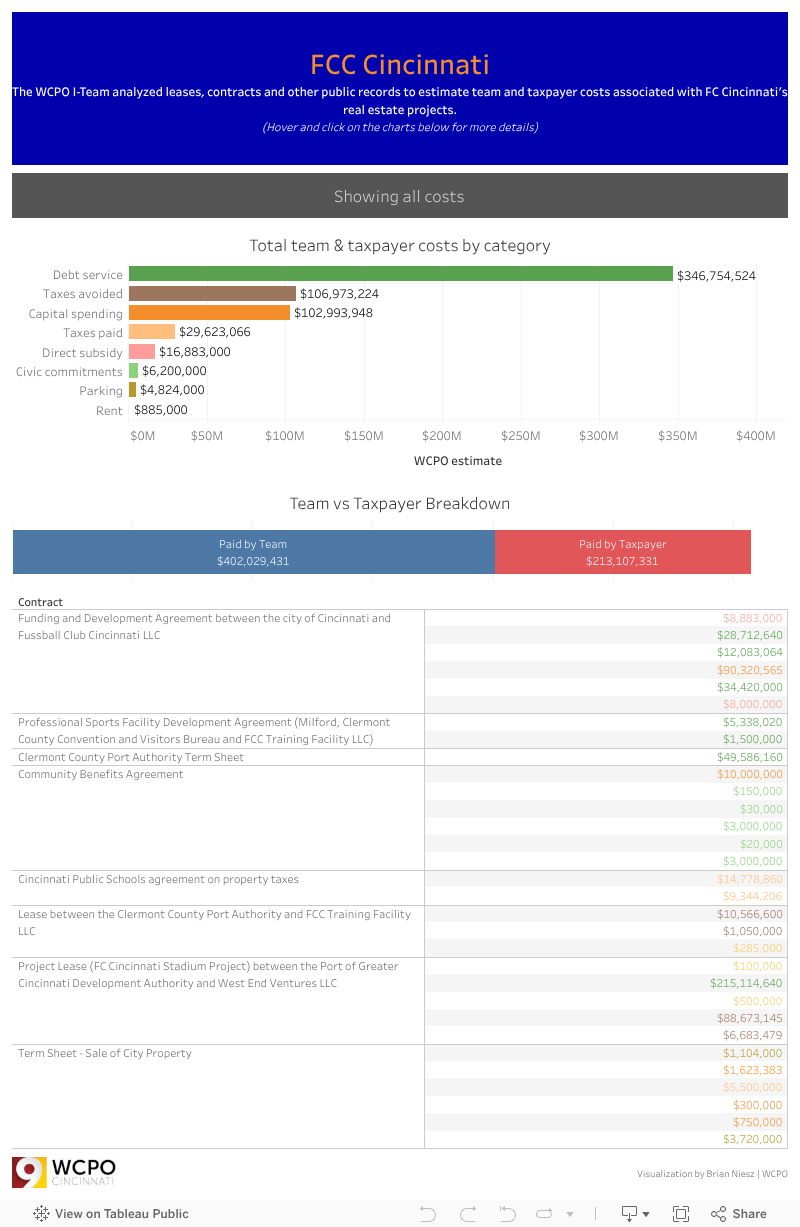Click the Capital spending category label
Image resolution: width=800 pixels, height=1227 pixels.
point(76,313)
